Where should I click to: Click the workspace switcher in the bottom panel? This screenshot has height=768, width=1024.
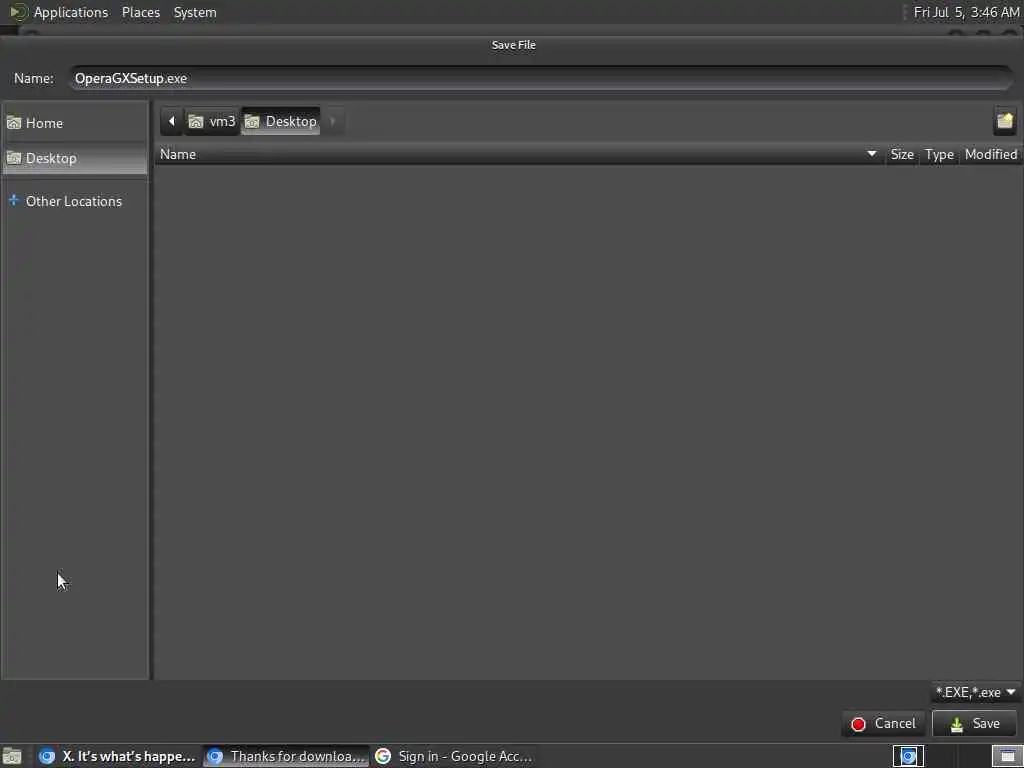(908, 756)
